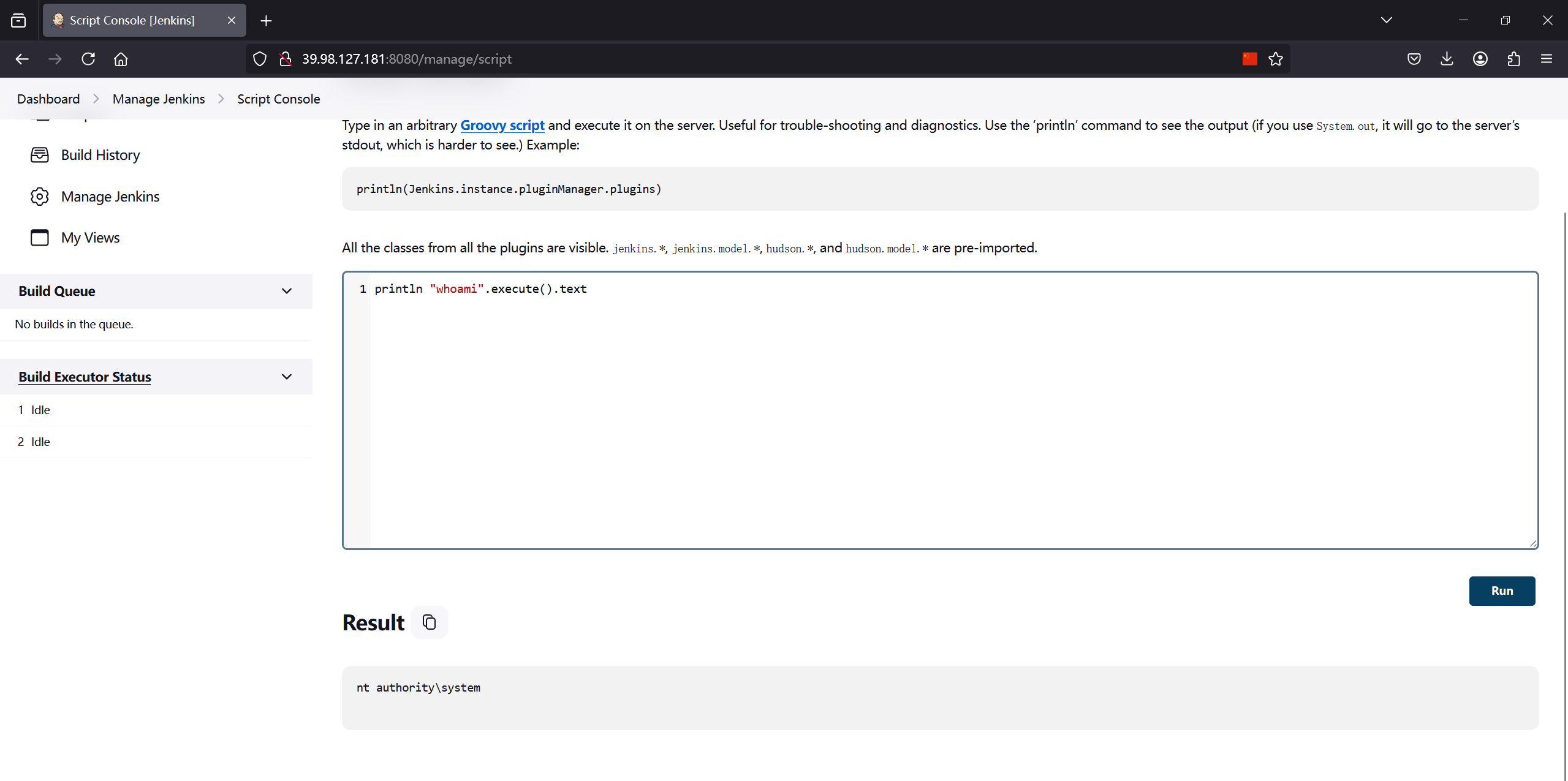
Task: Open a new tab with the plus
Action: (x=266, y=21)
